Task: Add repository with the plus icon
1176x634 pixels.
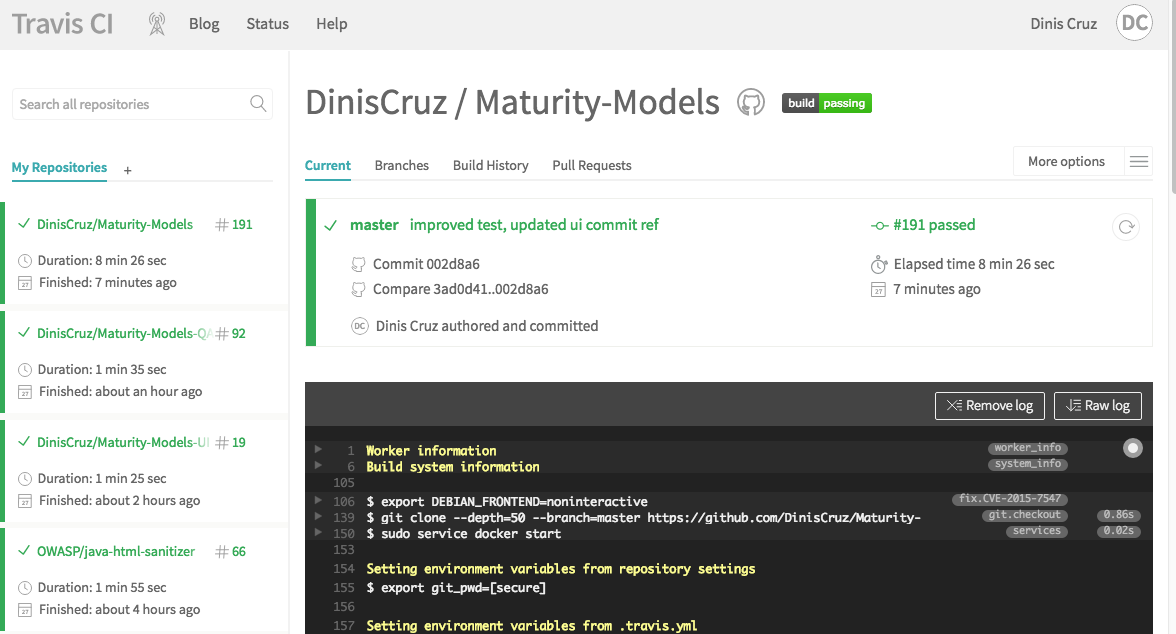Action: [x=127, y=170]
